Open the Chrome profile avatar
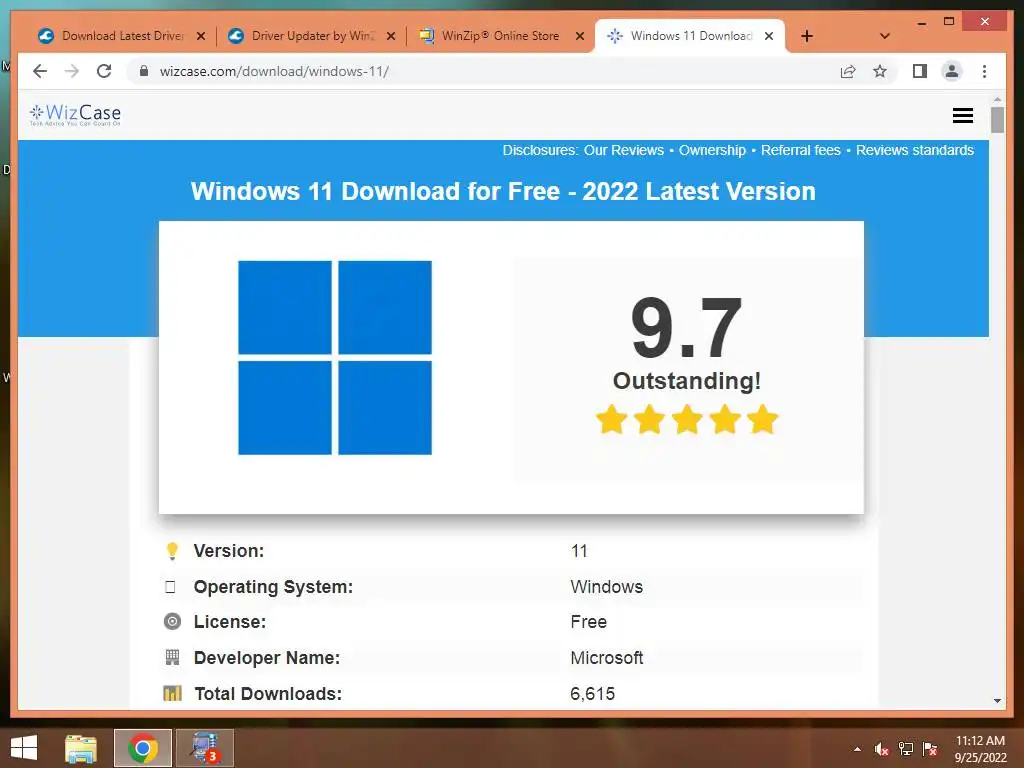 click(952, 71)
